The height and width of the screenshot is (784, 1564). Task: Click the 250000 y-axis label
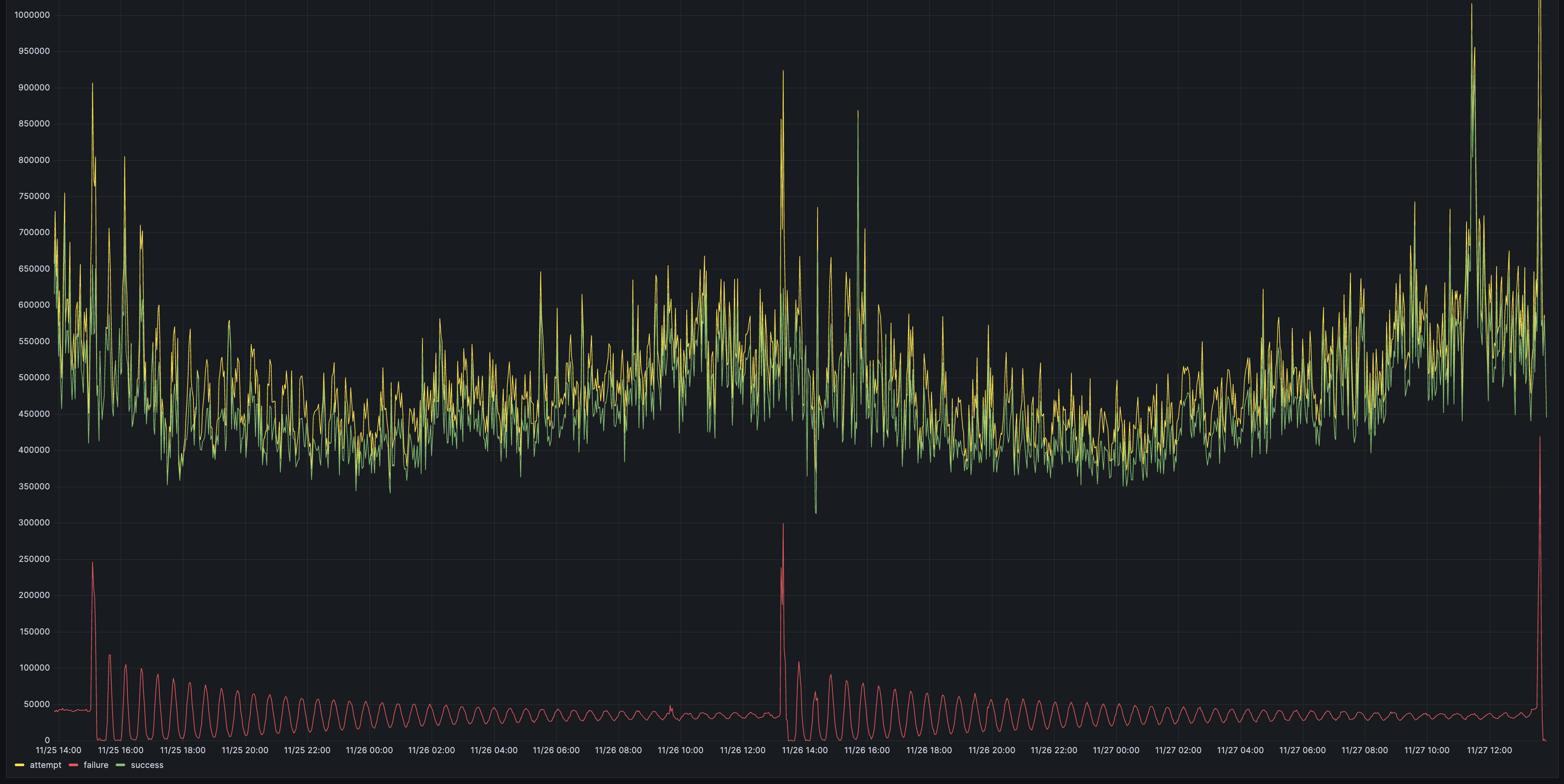(x=34, y=559)
